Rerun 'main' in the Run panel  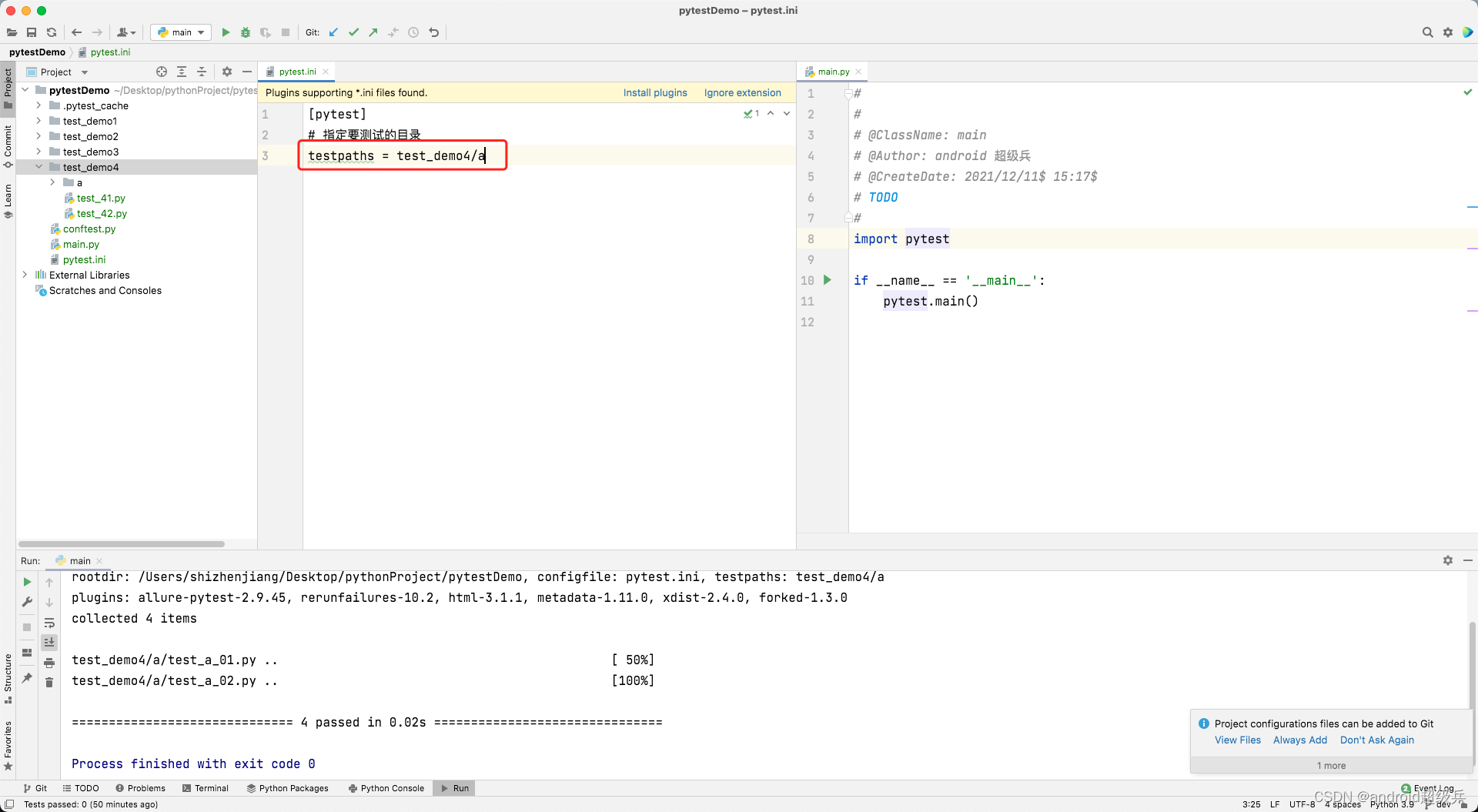tap(27, 583)
